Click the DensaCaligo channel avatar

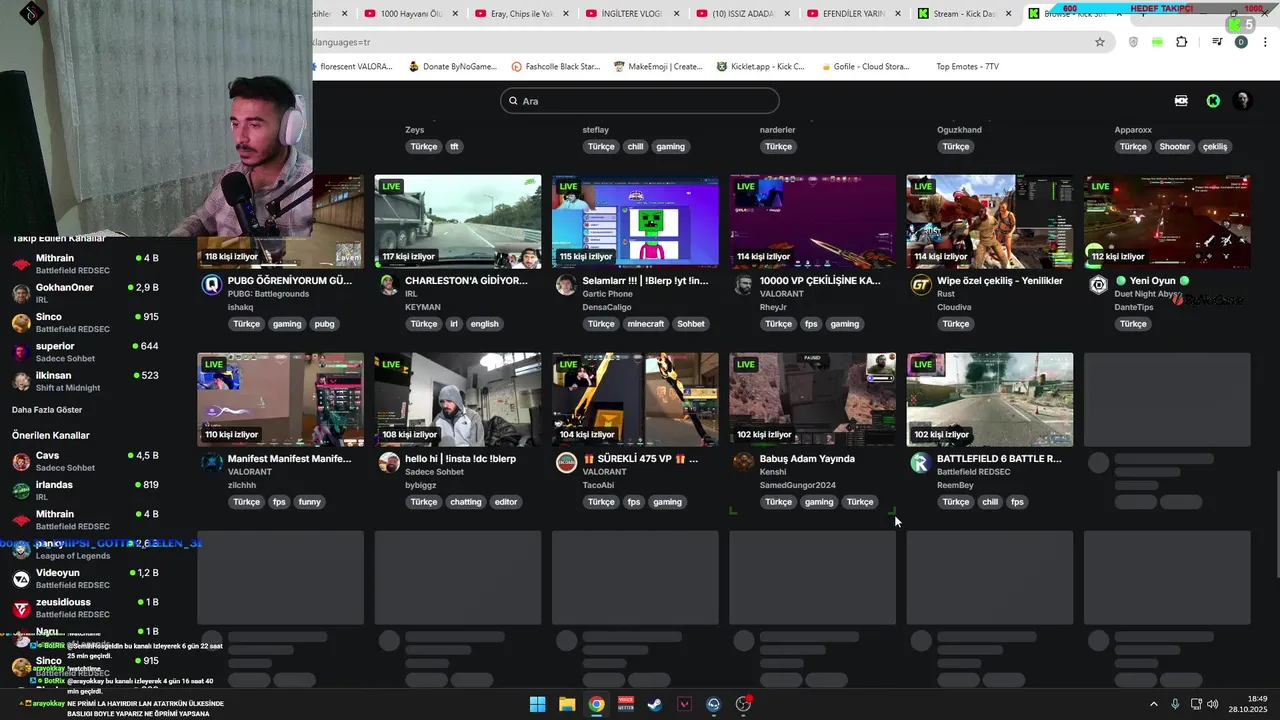pyautogui.click(x=566, y=285)
